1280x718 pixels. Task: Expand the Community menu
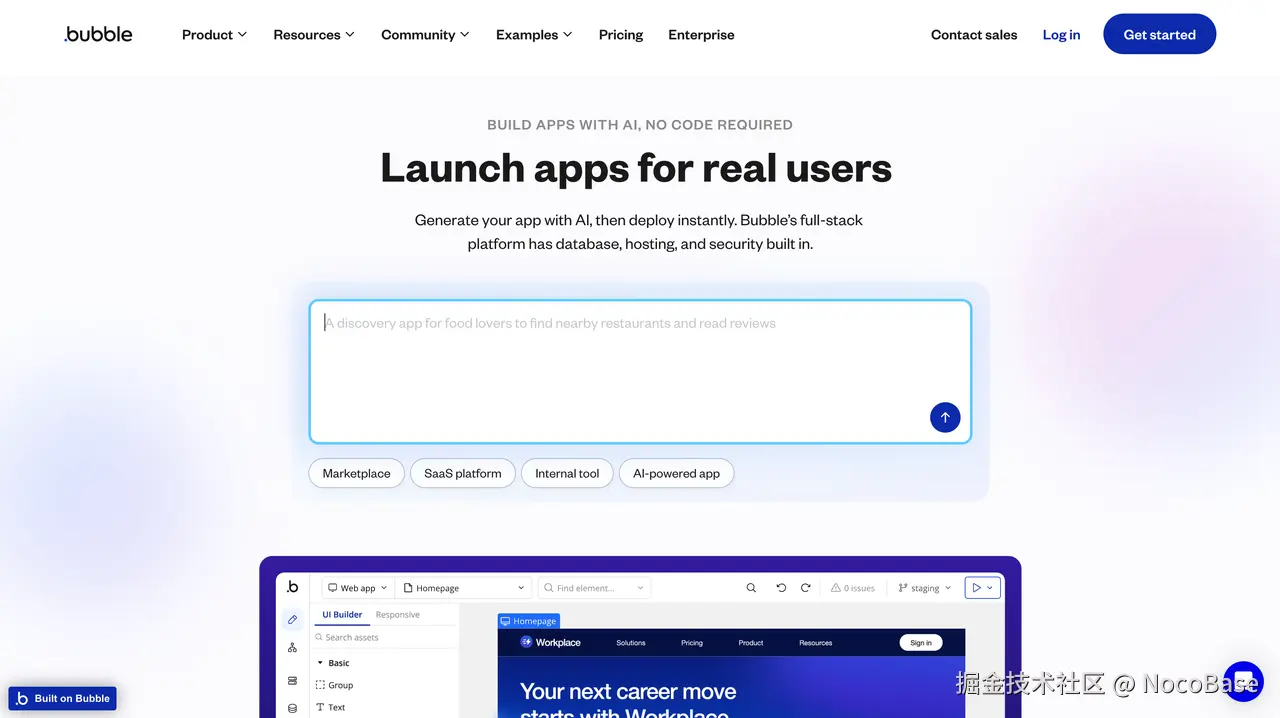[x=425, y=34]
